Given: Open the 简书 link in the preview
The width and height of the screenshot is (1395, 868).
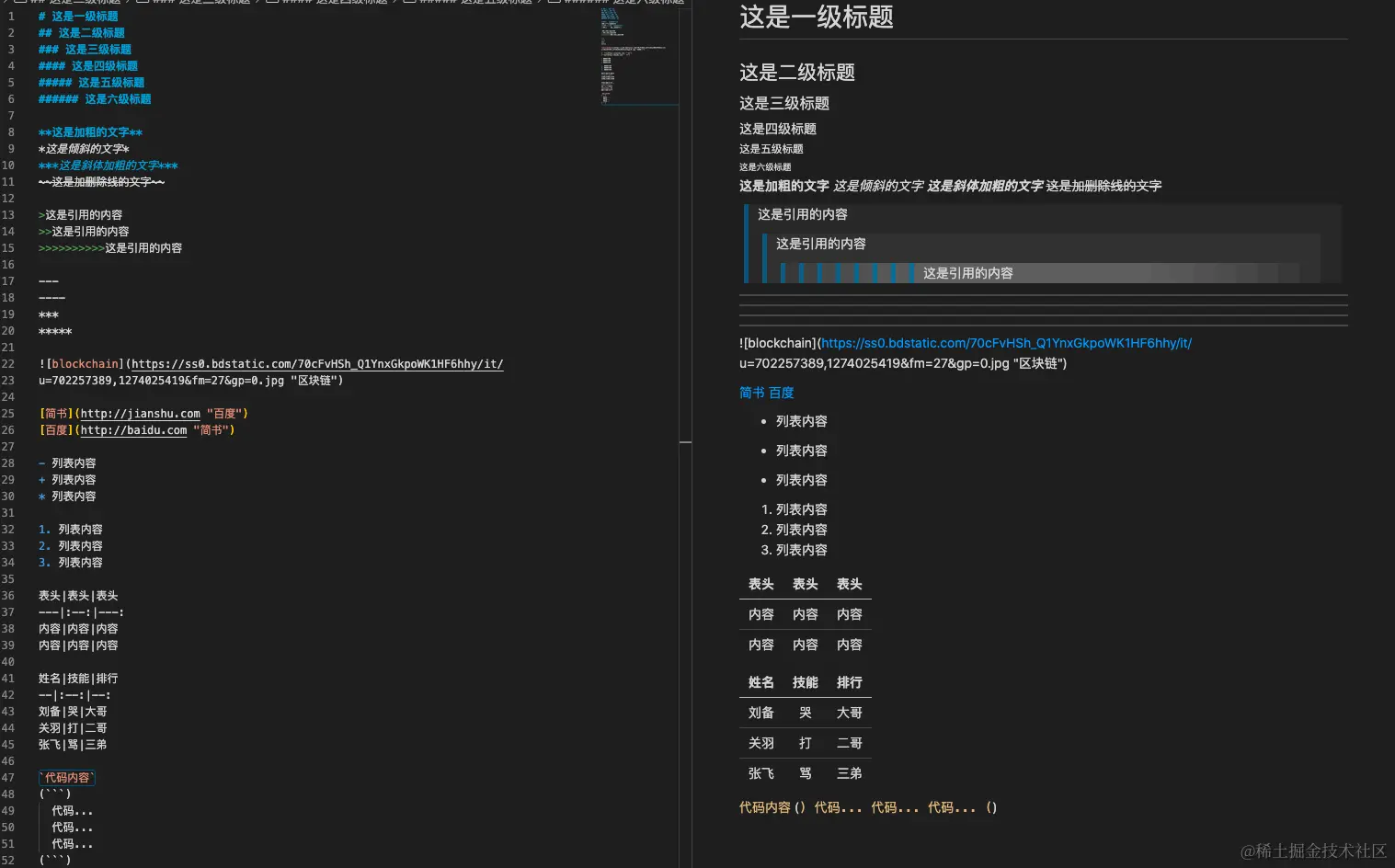Looking at the screenshot, I should coord(750,392).
